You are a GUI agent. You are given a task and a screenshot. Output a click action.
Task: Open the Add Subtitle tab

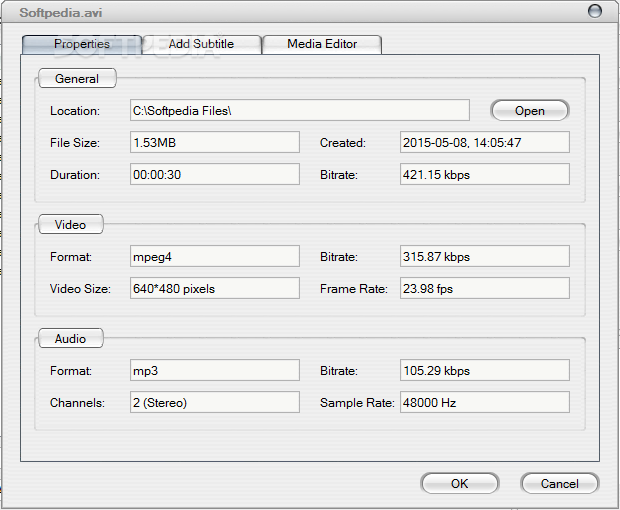202,44
